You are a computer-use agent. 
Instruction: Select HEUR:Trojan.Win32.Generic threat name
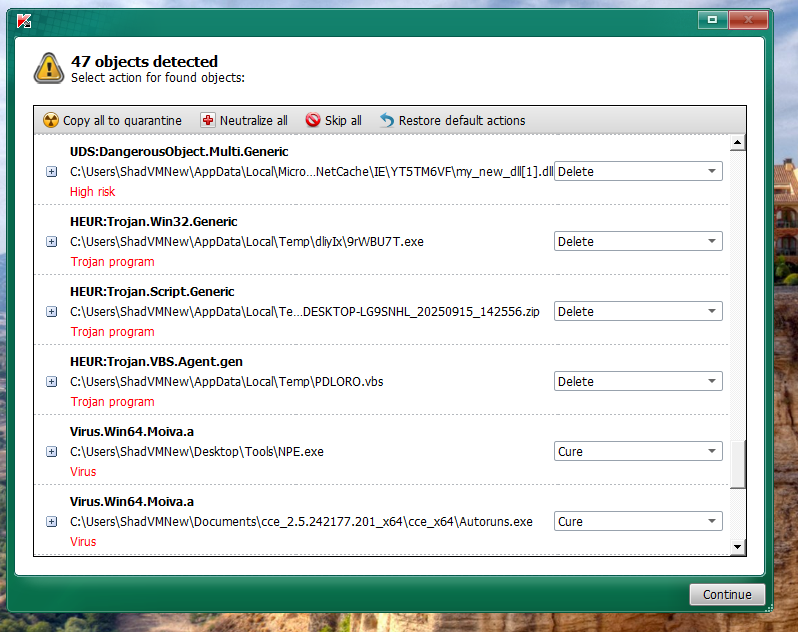coord(154,222)
